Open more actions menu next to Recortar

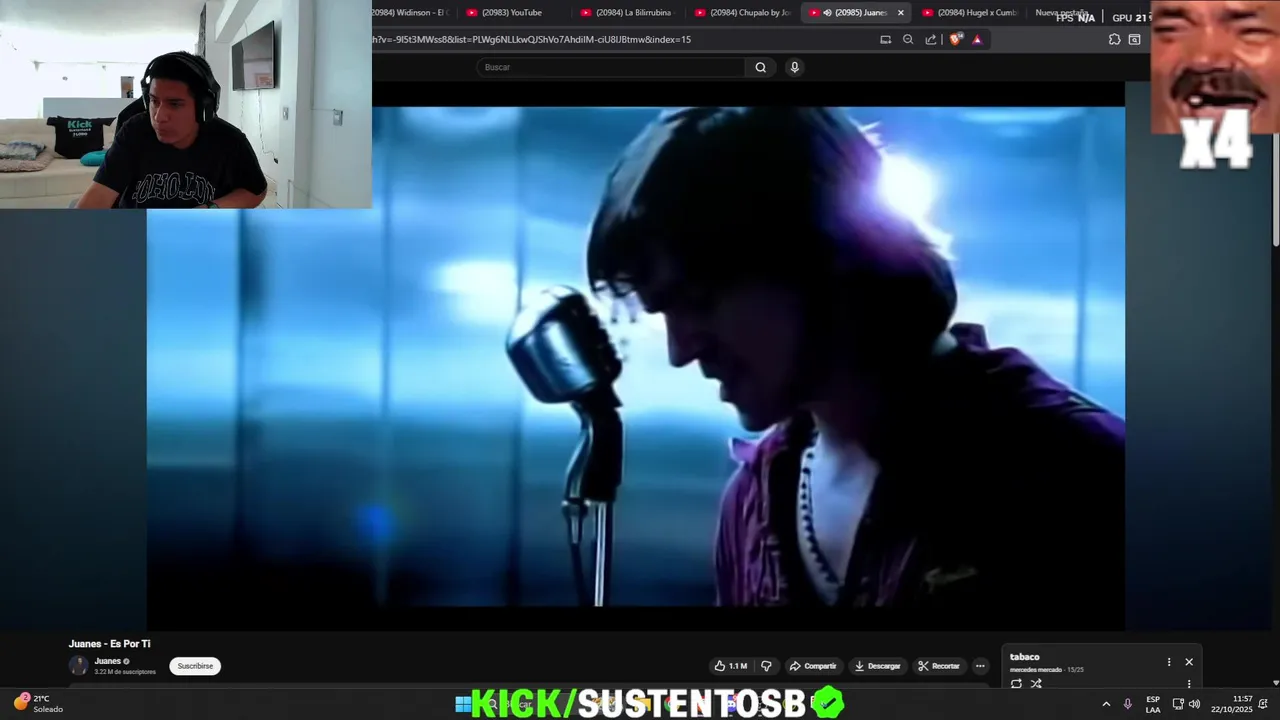(x=980, y=666)
